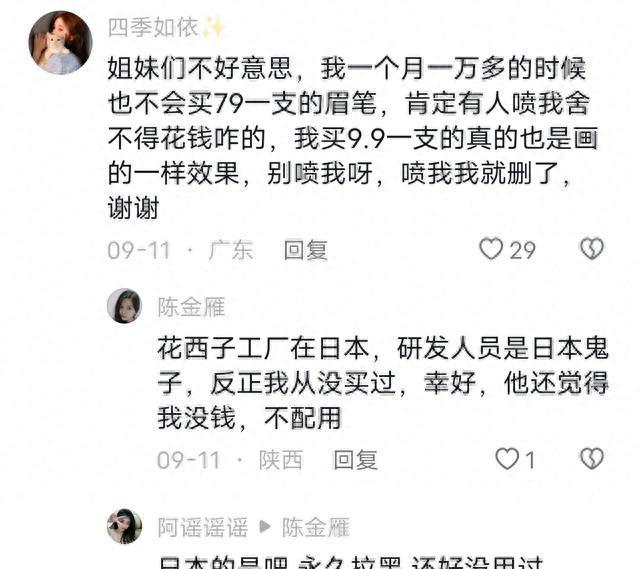Tap the 09-11 · 陕西 timestamp
This screenshot has height=569, width=640.
coord(230,460)
